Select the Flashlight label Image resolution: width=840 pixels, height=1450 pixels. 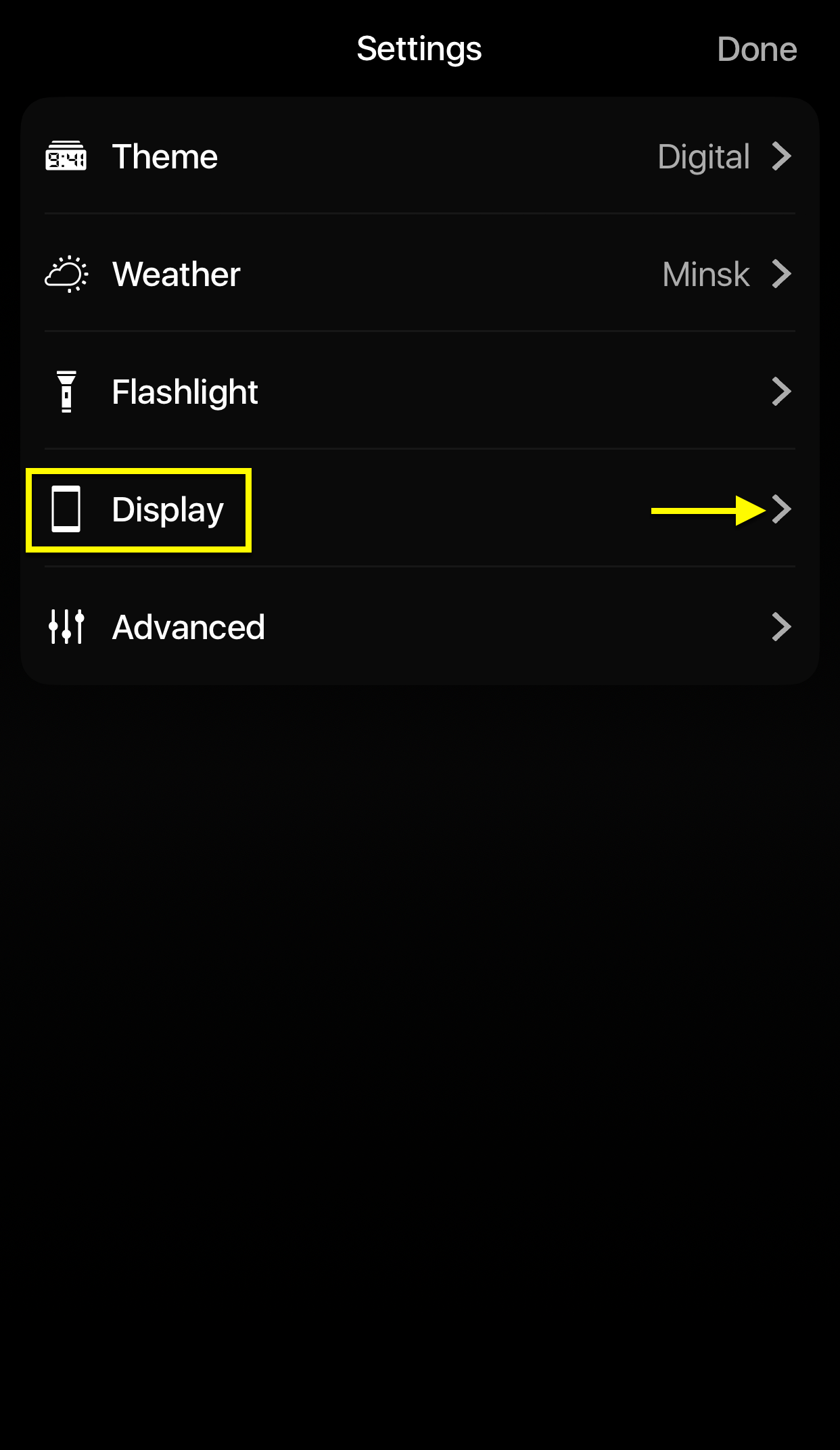pyautogui.click(x=185, y=393)
